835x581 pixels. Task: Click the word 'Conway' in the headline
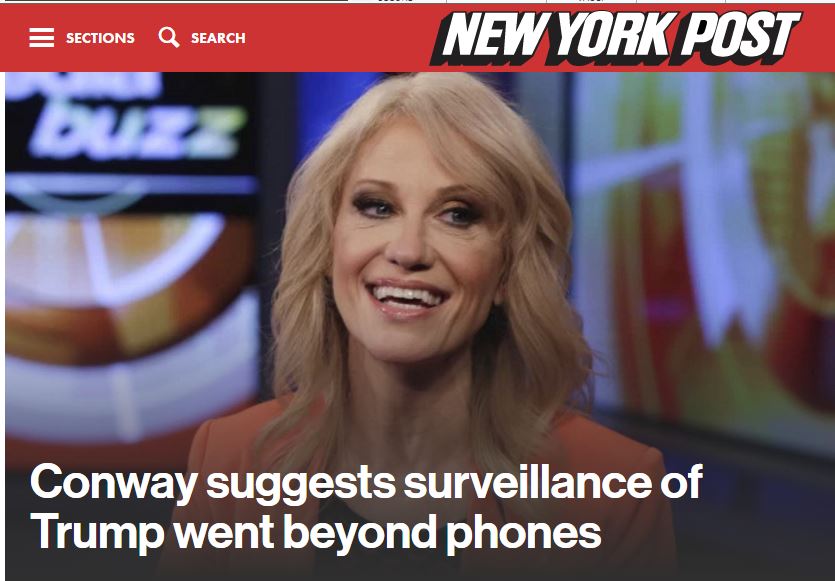(x=113, y=482)
